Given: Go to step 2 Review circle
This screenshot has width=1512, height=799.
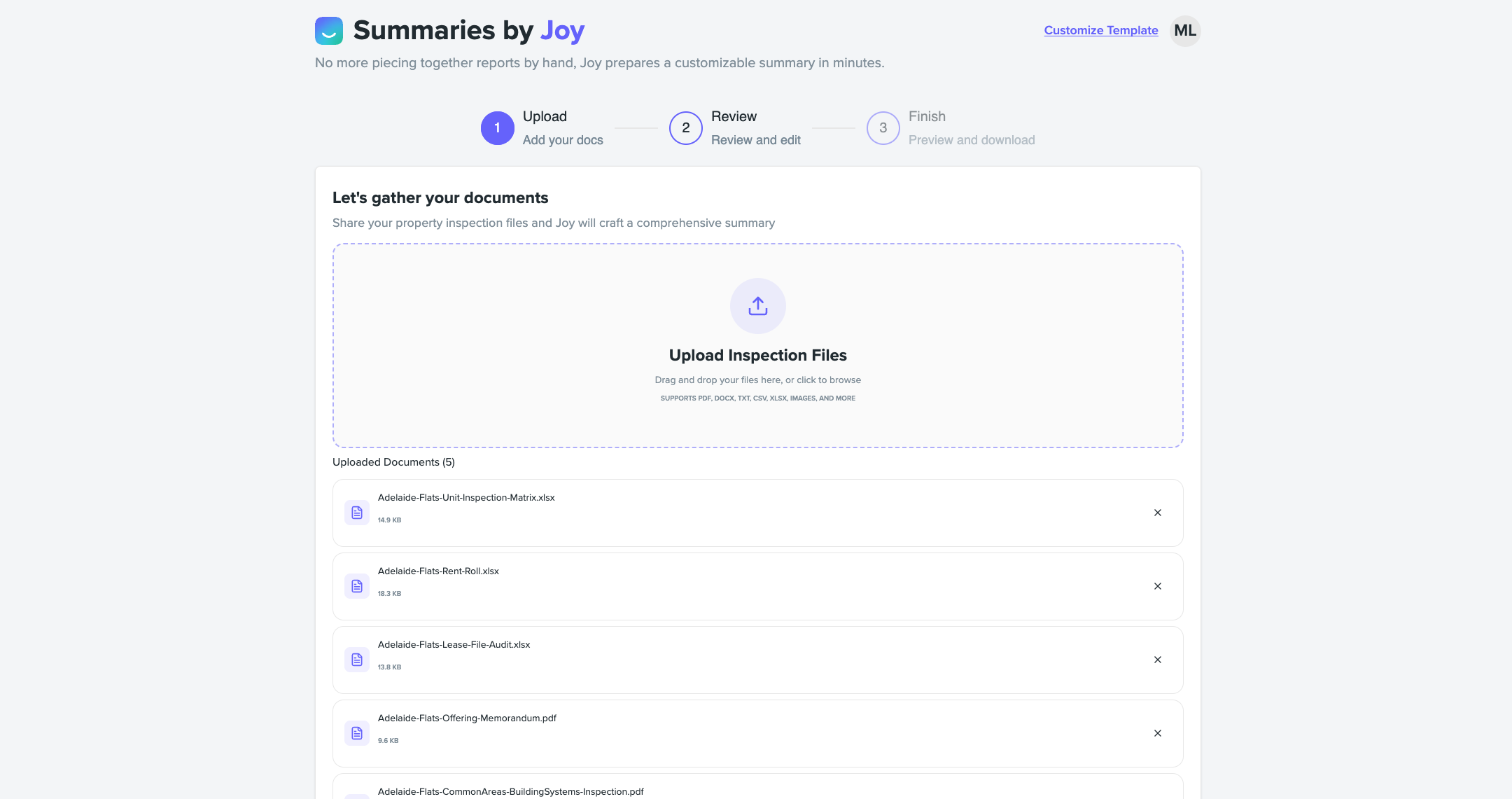Looking at the screenshot, I should click(x=686, y=128).
